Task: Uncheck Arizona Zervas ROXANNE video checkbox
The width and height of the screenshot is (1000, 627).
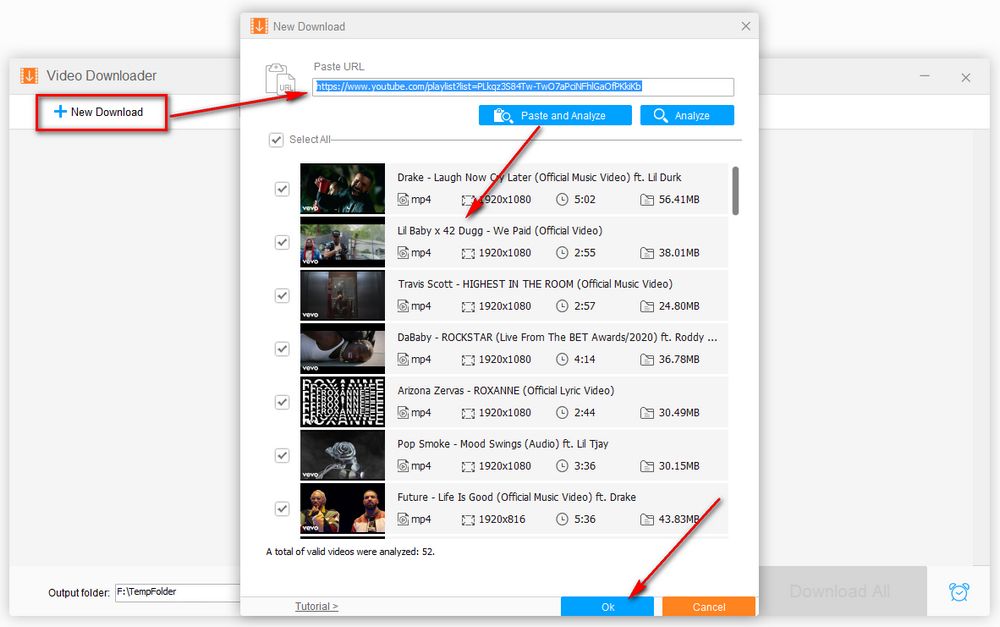Action: tap(282, 402)
